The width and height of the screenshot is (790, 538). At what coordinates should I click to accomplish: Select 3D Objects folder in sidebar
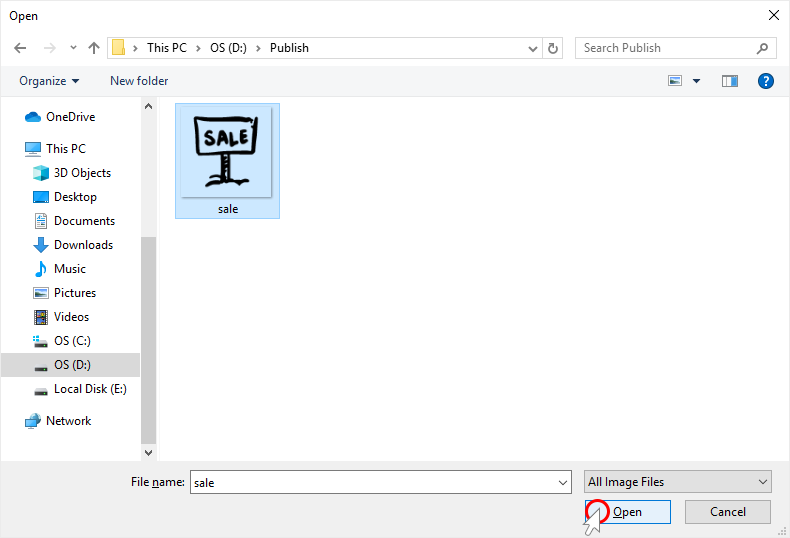tap(82, 173)
